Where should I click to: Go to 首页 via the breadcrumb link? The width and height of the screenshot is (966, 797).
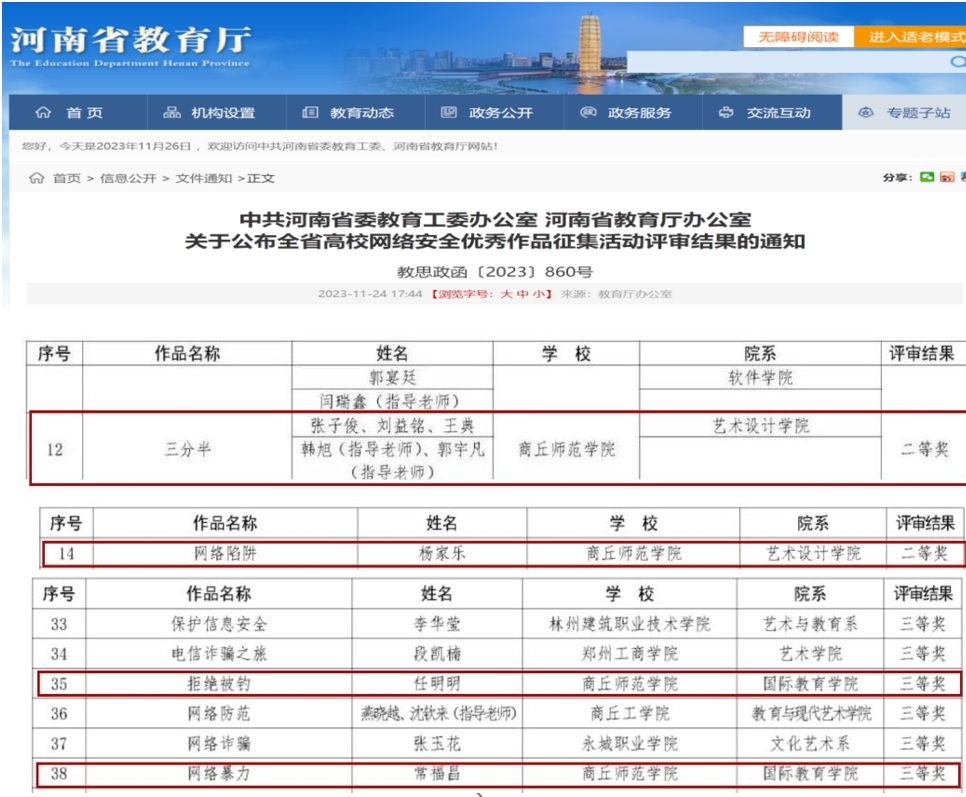coord(67,178)
